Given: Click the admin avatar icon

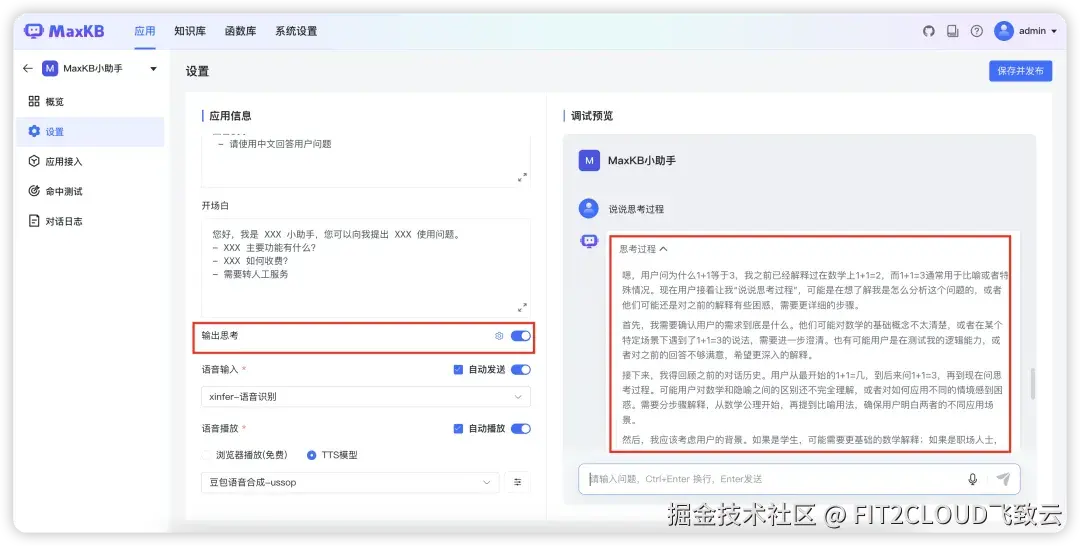Looking at the screenshot, I should coord(1004,31).
